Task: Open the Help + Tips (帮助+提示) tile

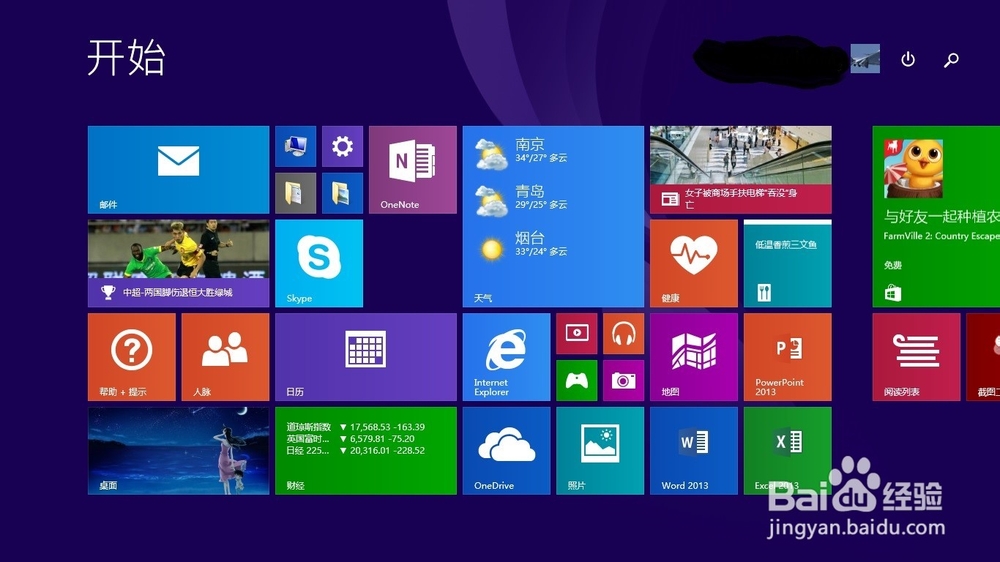Action: pyautogui.click(x=131, y=357)
